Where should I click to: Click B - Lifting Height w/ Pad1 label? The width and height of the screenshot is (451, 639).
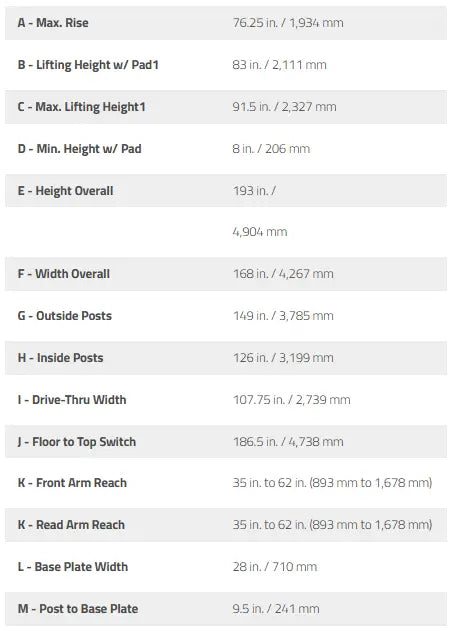pyautogui.click(x=88, y=65)
